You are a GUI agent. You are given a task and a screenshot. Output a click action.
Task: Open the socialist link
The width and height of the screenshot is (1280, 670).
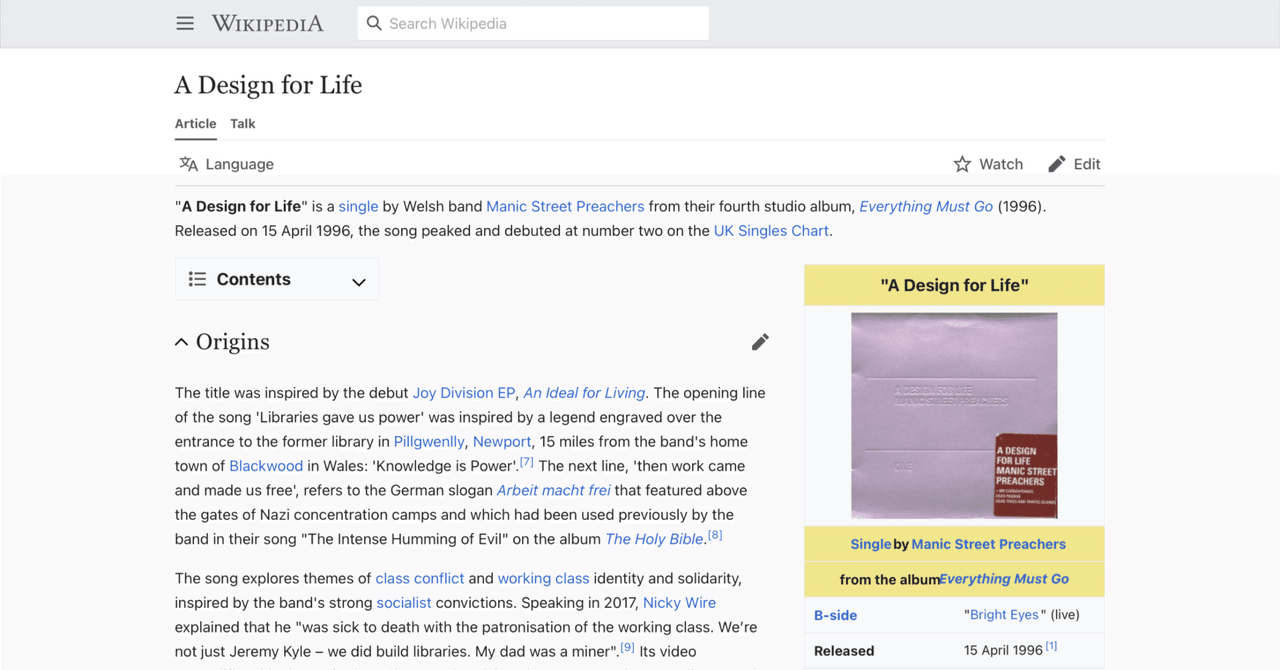404,603
